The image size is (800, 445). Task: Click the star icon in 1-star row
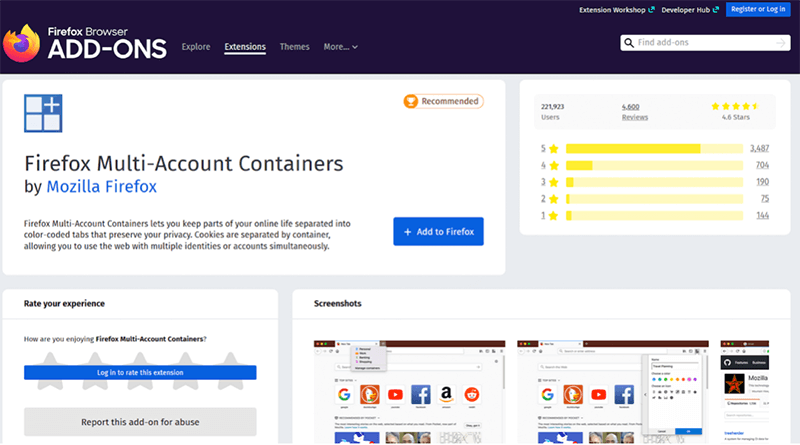(554, 216)
